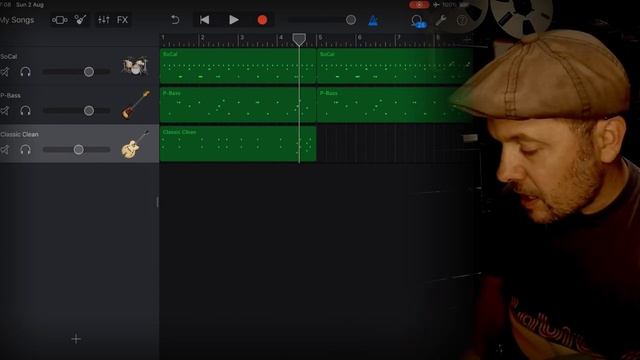Click the playhead marker on ruler
The height and width of the screenshot is (360, 640).
pyautogui.click(x=299, y=40)
